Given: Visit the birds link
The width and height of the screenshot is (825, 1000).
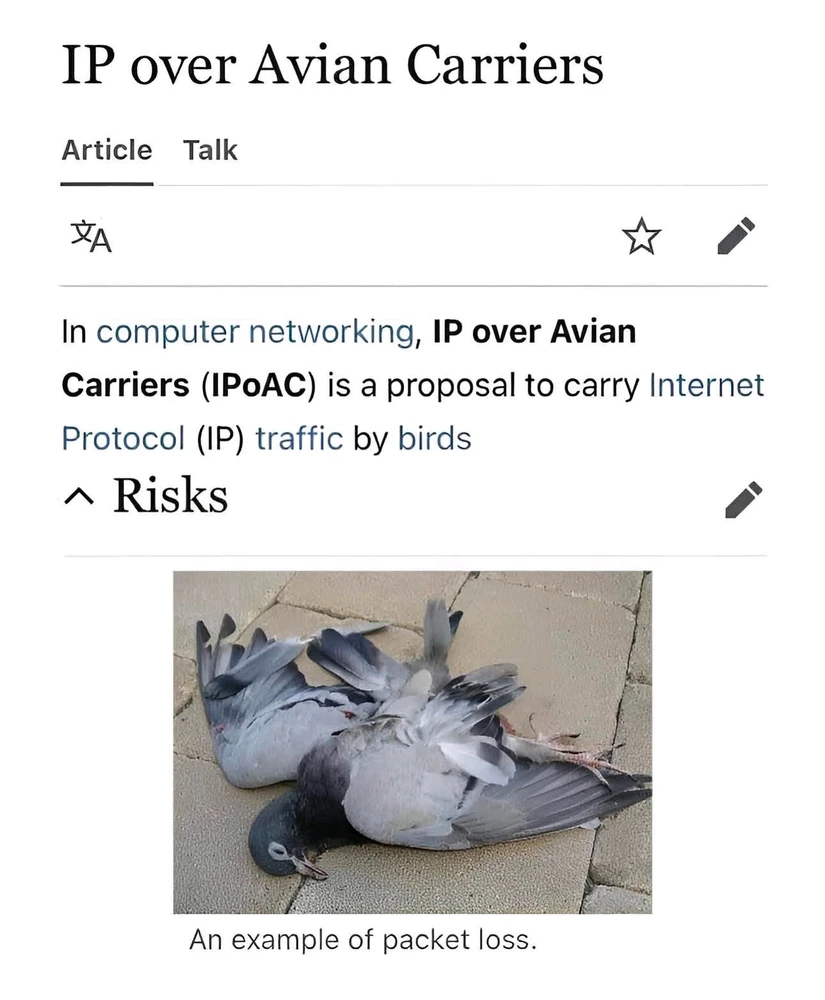Looking at the screenshot, I should [434, 439].
